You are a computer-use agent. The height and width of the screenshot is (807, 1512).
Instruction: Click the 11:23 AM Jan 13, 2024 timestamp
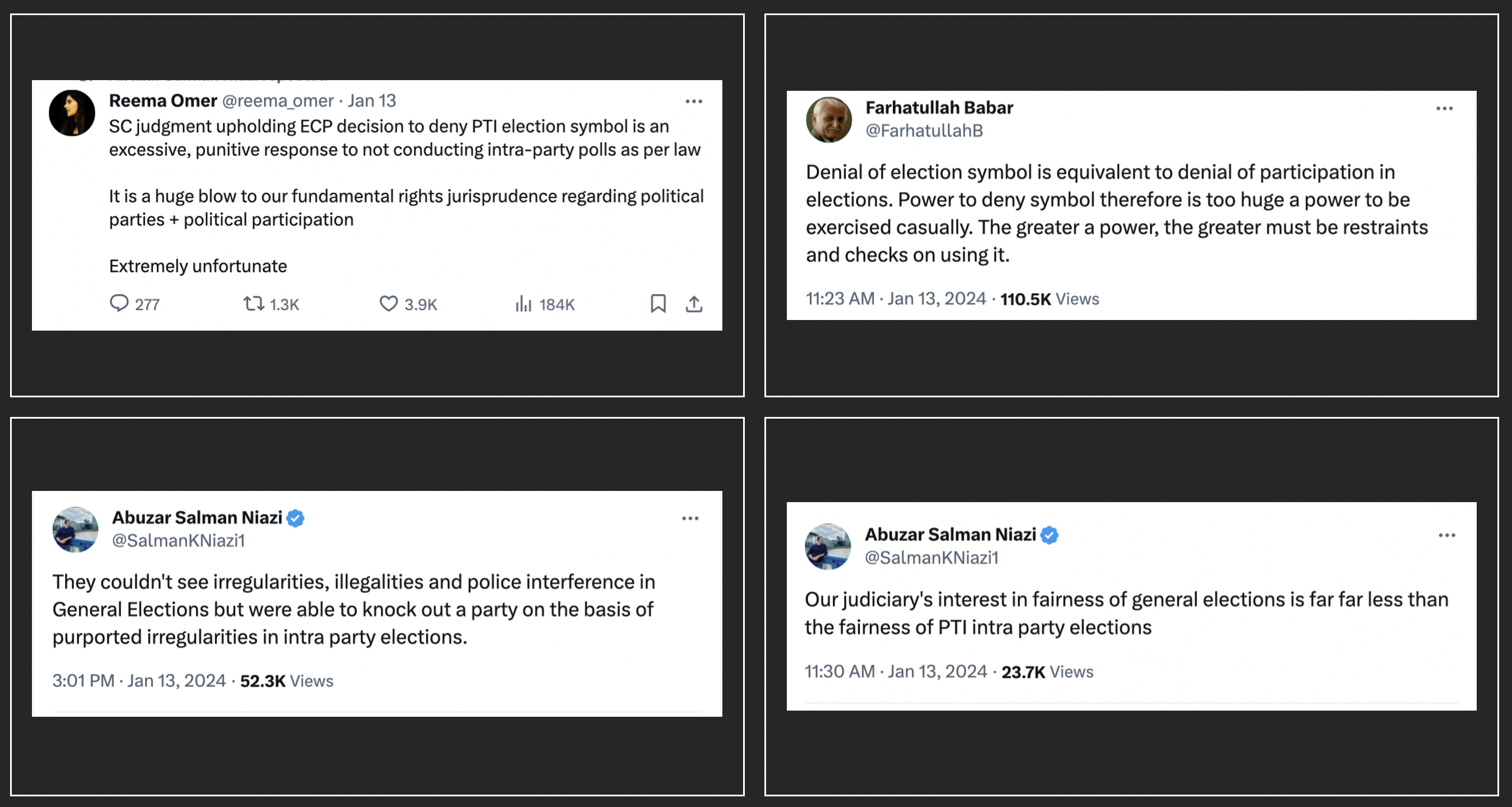pos(895,299)
